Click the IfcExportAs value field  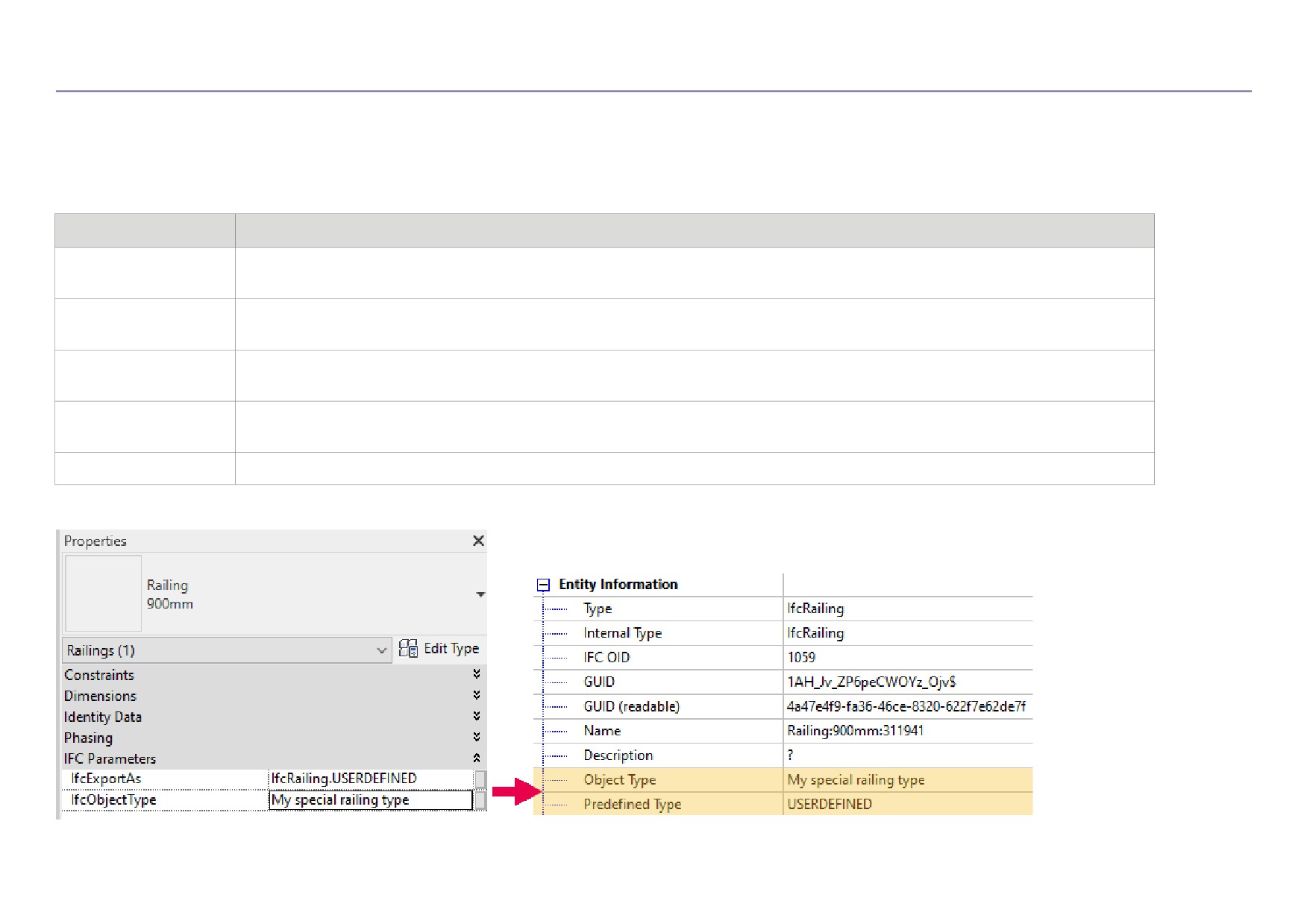coord(371,779)
